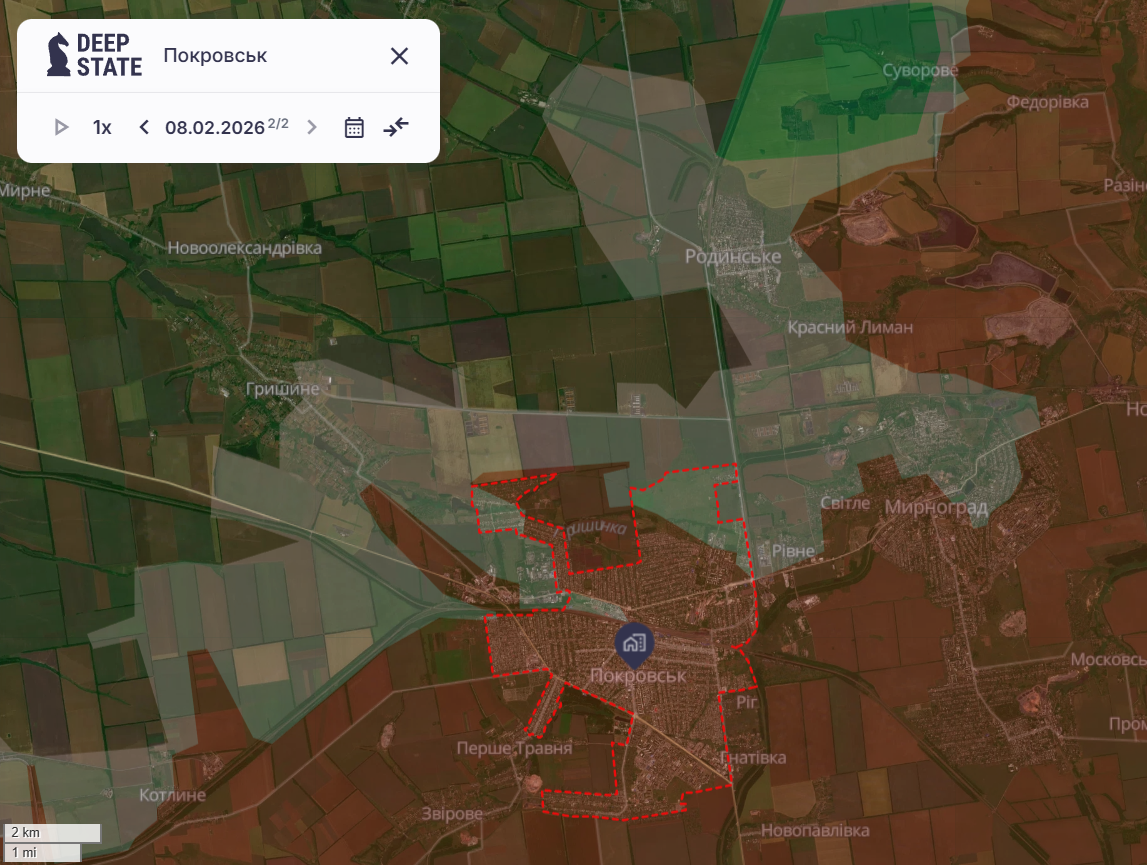Image resolution: width=1147 pixels, height=865 pixels.
Task: Click the Покровськ panel title
Action: [x=215, y=56]
